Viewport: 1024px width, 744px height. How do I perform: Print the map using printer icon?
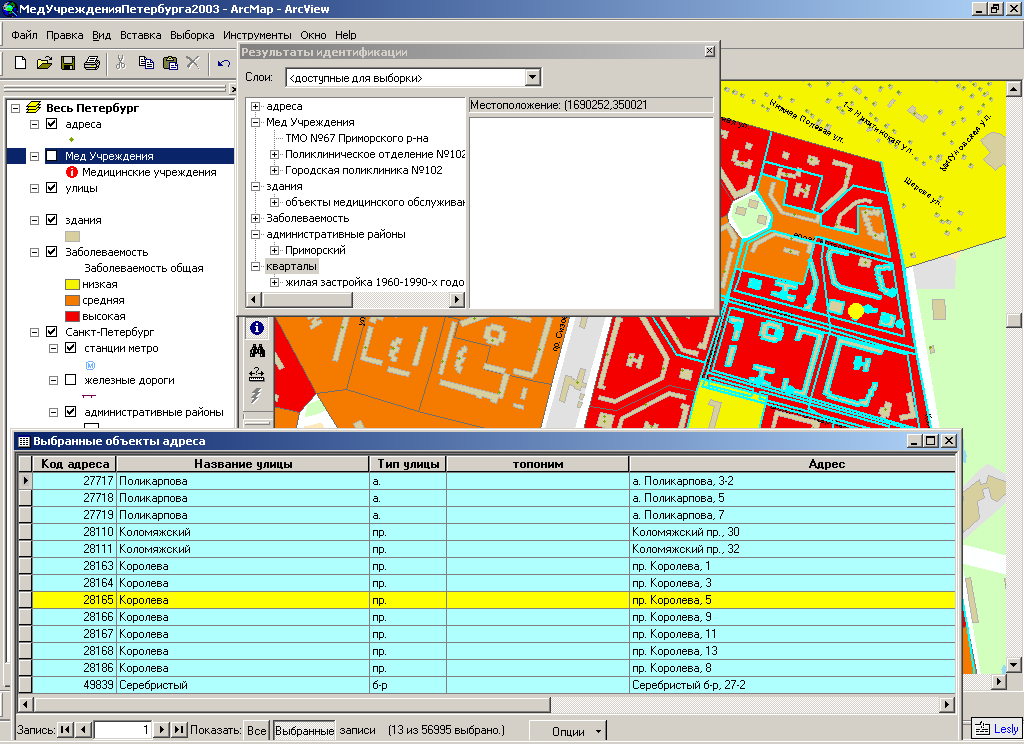pos(91,63)
